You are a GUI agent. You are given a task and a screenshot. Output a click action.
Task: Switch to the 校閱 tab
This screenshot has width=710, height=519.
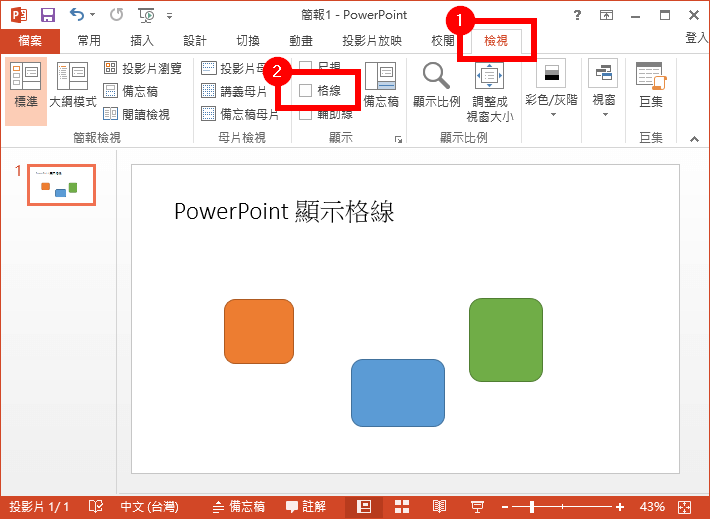tap(443, 41)
